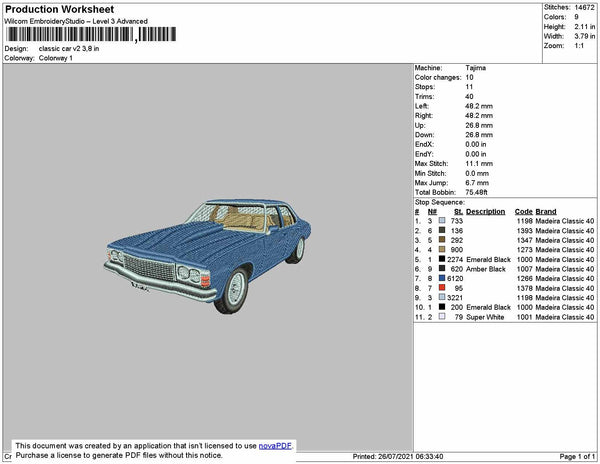Click the Brand column header

point(545,212)
